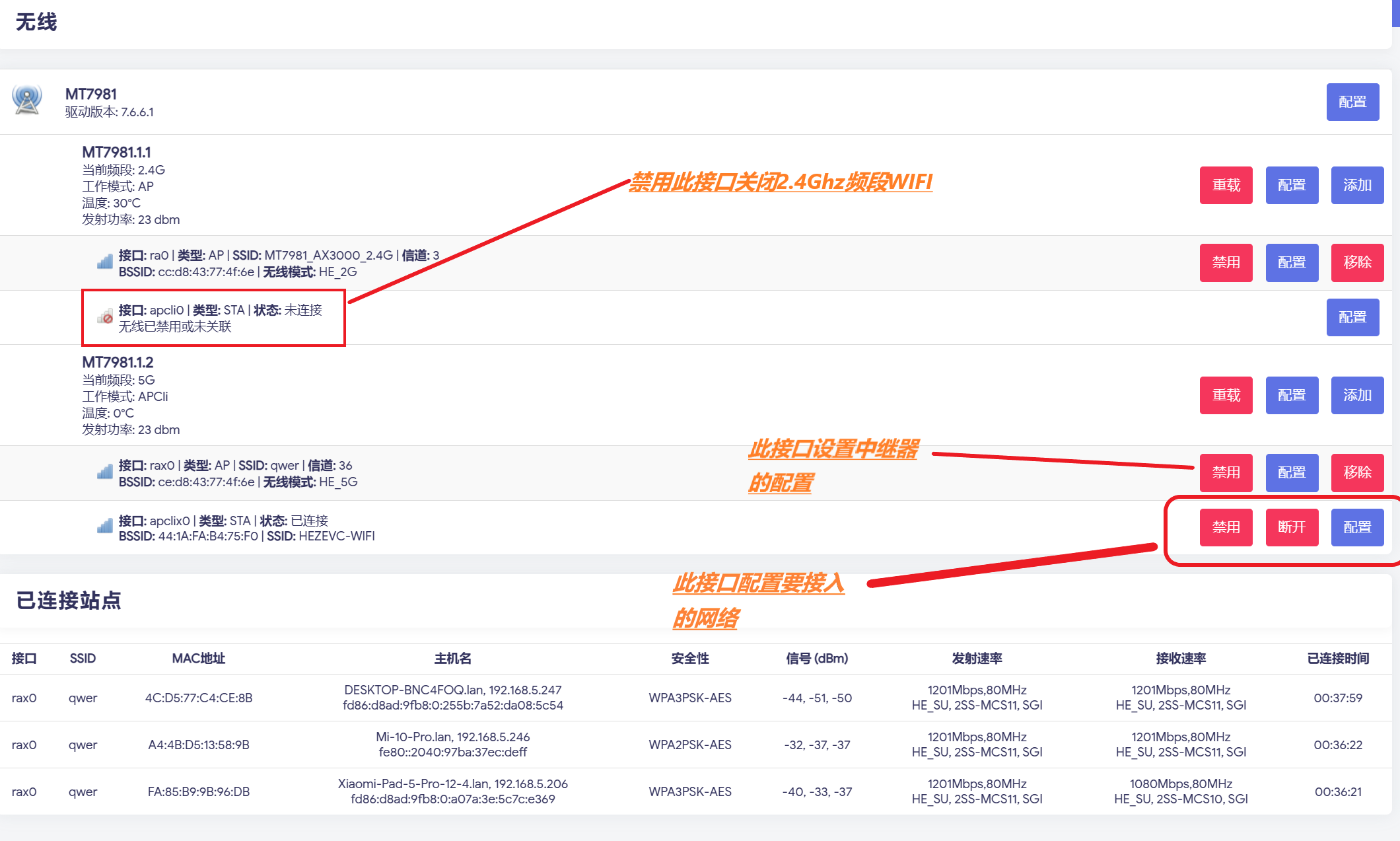Disable the rax0 interface
The height and width of the screenshot is (841, 1400).
1226,472
